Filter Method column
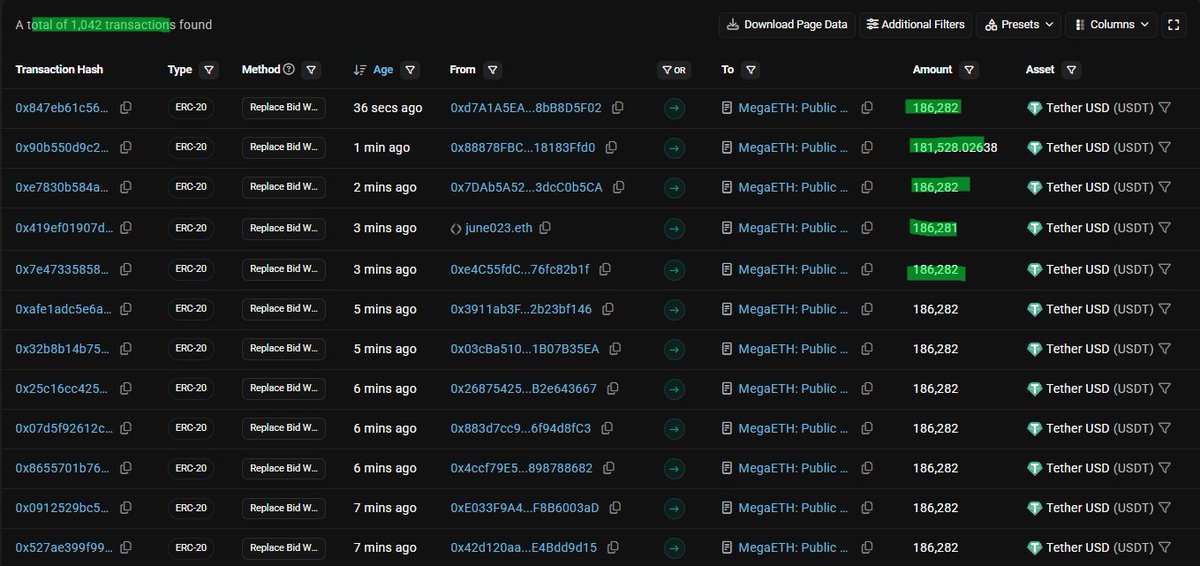Viewport: 1200px width, 566px height. tap(311, 70)
